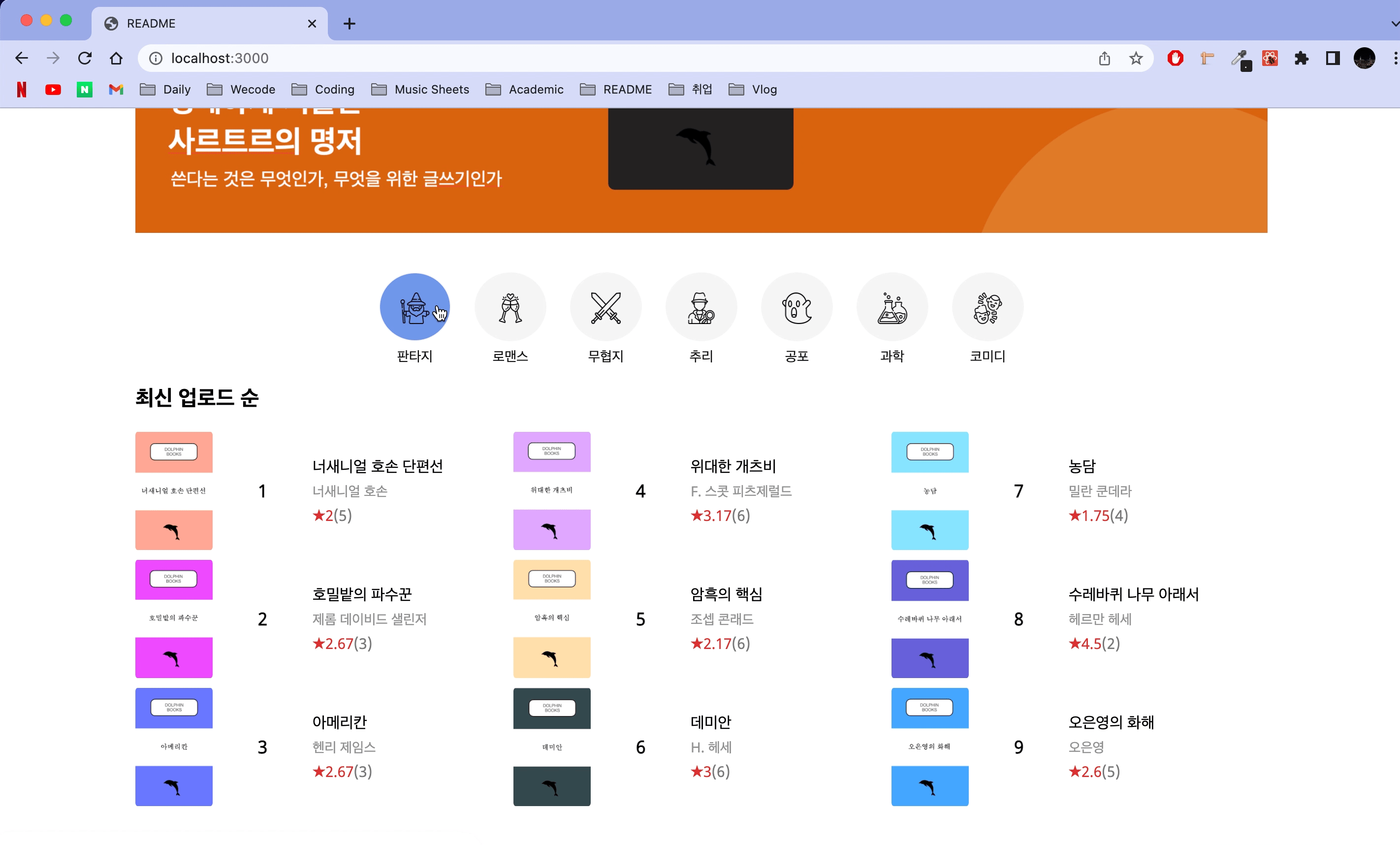This screenshot has width=1400, height=845.
Task: Go back using the browser arrow
Action: (x=22, y=58)
